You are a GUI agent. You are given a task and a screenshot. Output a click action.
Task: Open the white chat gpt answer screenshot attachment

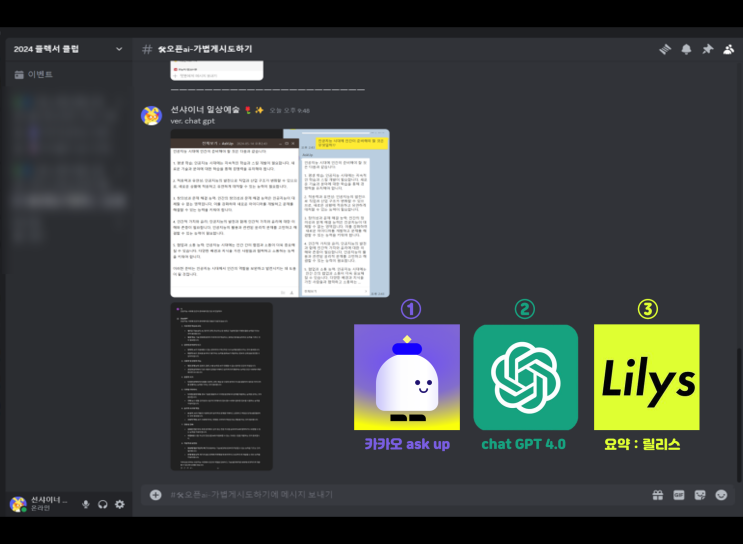280,213
